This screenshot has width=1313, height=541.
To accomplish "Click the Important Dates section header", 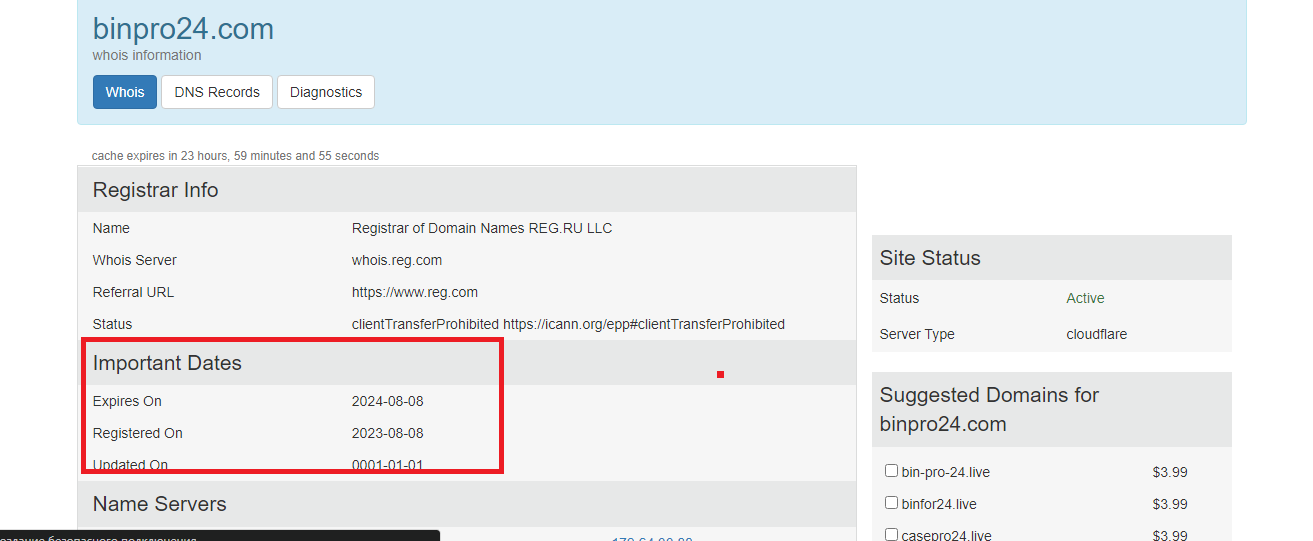I will (467, 363).
